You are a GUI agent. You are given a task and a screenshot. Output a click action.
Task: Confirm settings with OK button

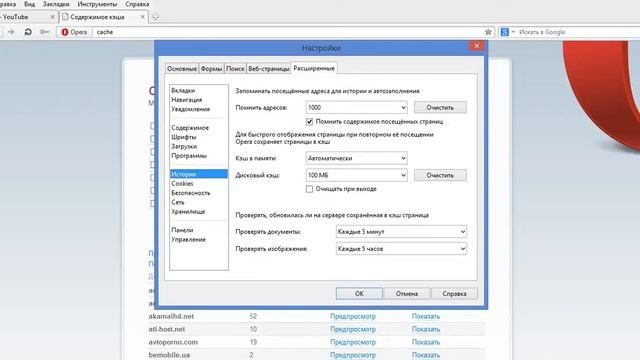tap(359, 293)
